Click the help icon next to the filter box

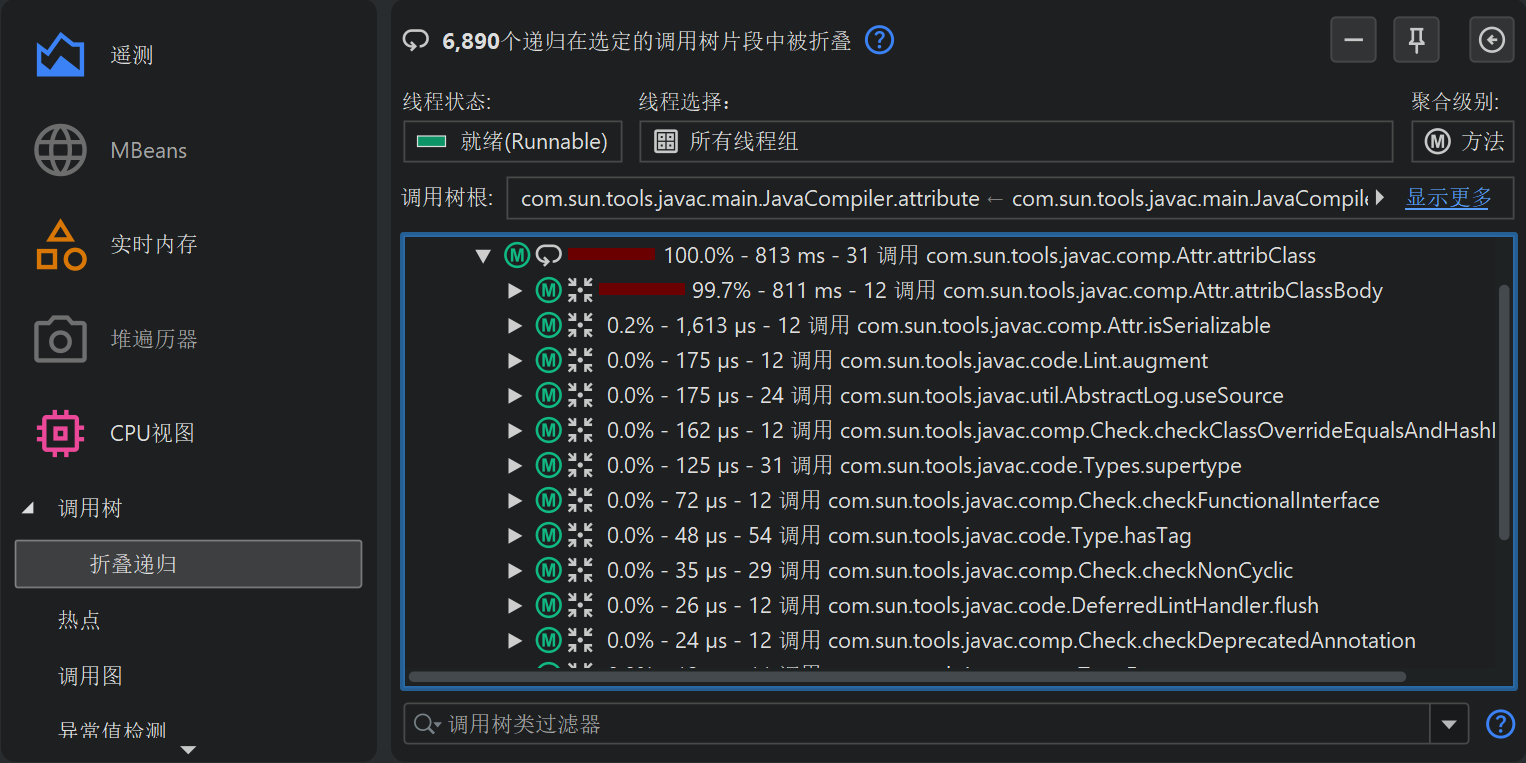click(1500, 724)
